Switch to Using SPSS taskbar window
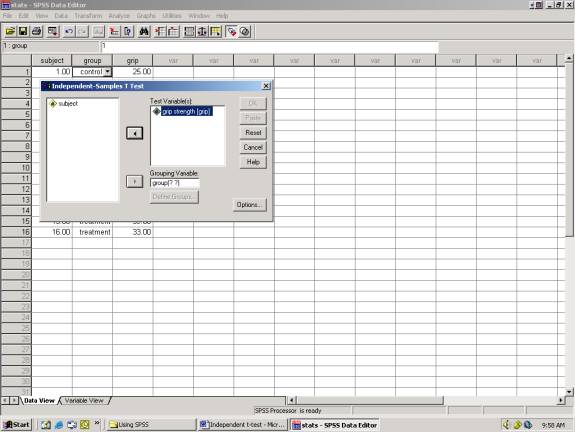This screenshot has width=575, height=432. [x=151, y=425]
